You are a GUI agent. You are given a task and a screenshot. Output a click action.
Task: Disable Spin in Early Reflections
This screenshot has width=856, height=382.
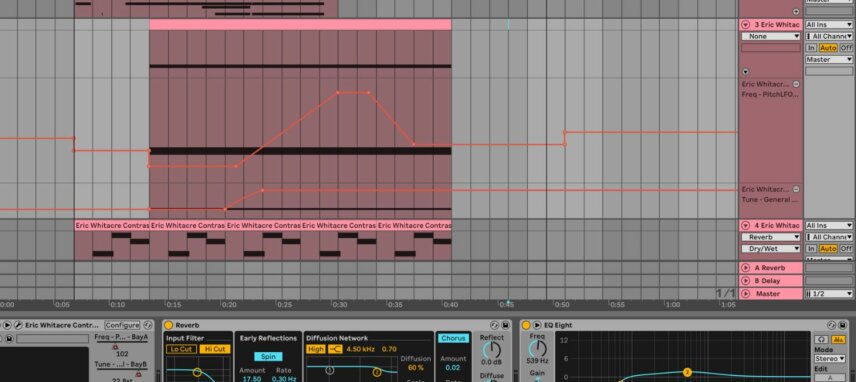(x=268, y=356)
